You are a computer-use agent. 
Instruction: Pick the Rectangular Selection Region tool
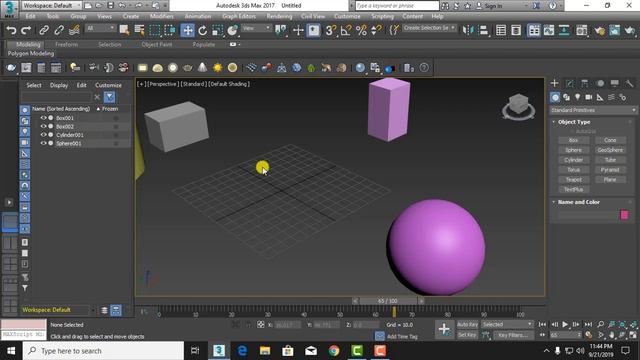(x=155, y=30)
